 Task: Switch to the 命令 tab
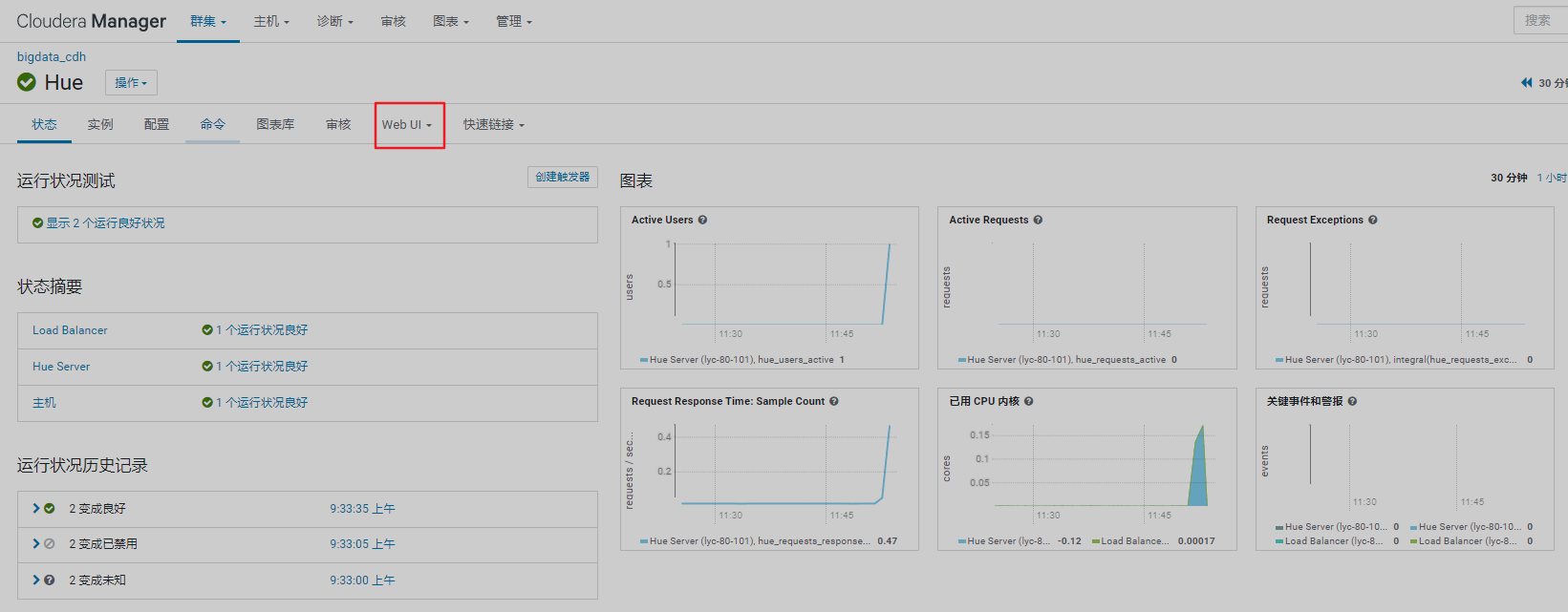tap(212, 125)
